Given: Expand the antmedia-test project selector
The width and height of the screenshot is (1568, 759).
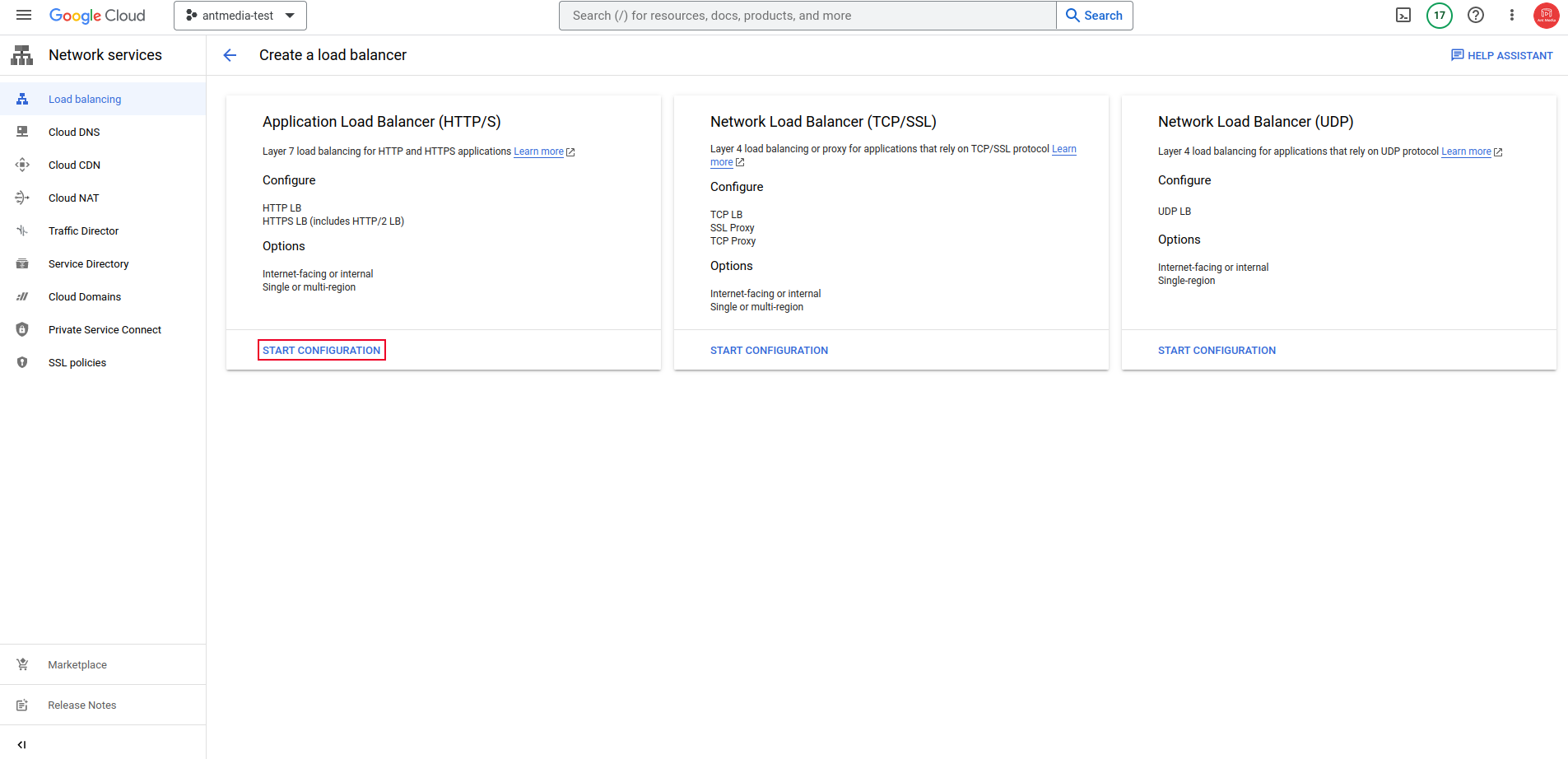Looking at the screenshot, I should (x=240, y=16).
